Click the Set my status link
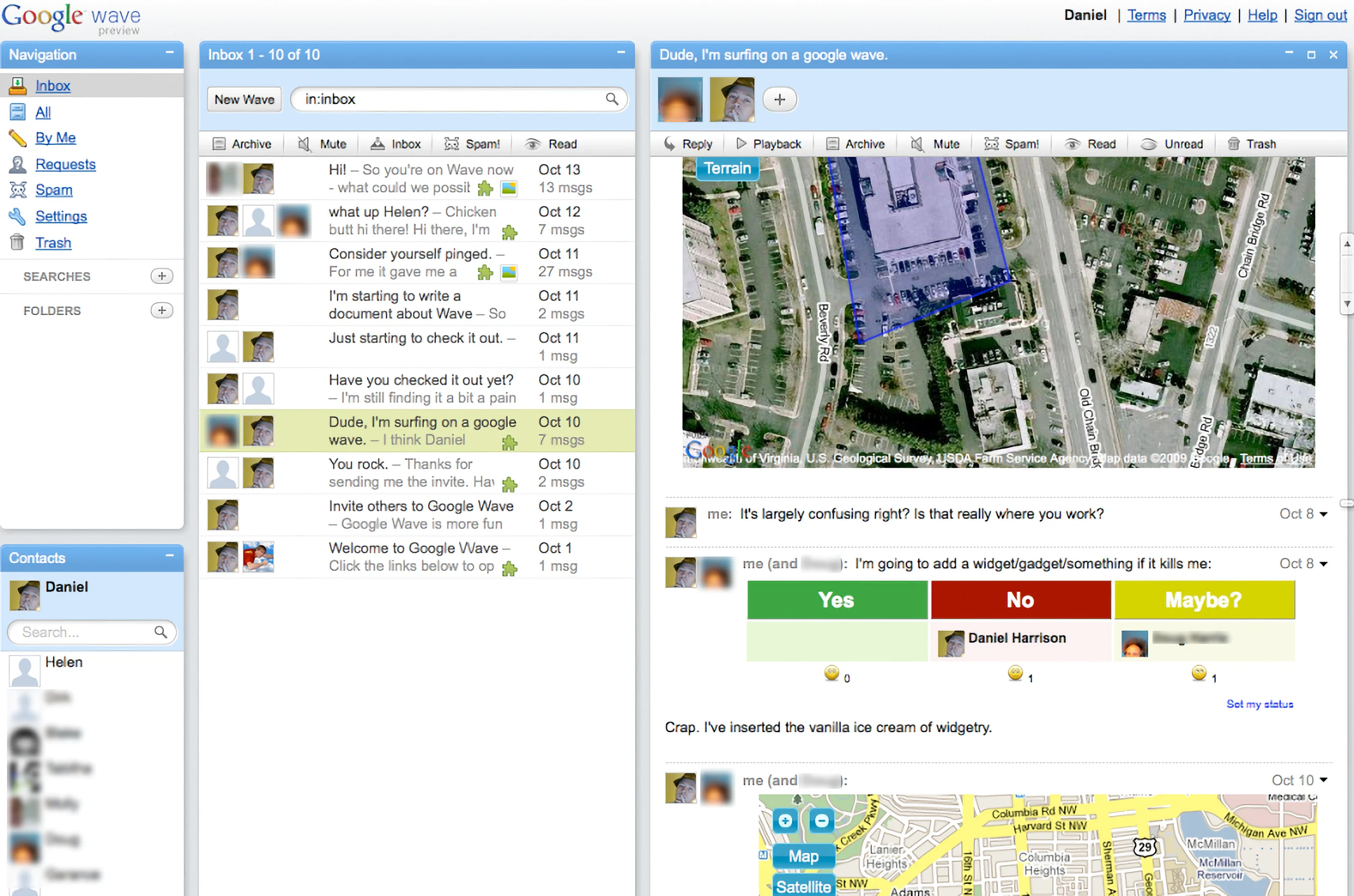The image size is (1354, 896). [x=1259, y=704]
